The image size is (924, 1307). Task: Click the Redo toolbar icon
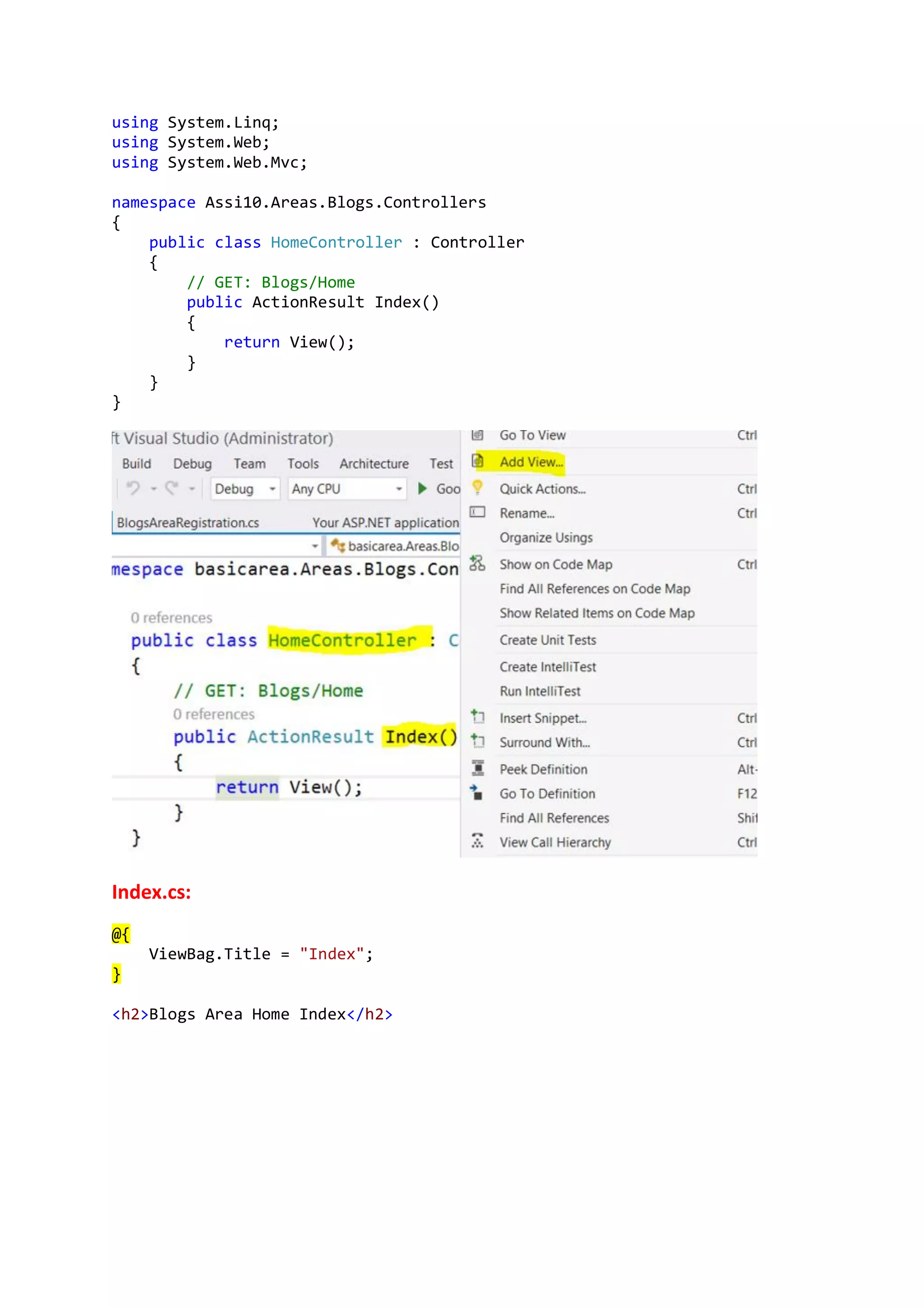pos(171,488)
